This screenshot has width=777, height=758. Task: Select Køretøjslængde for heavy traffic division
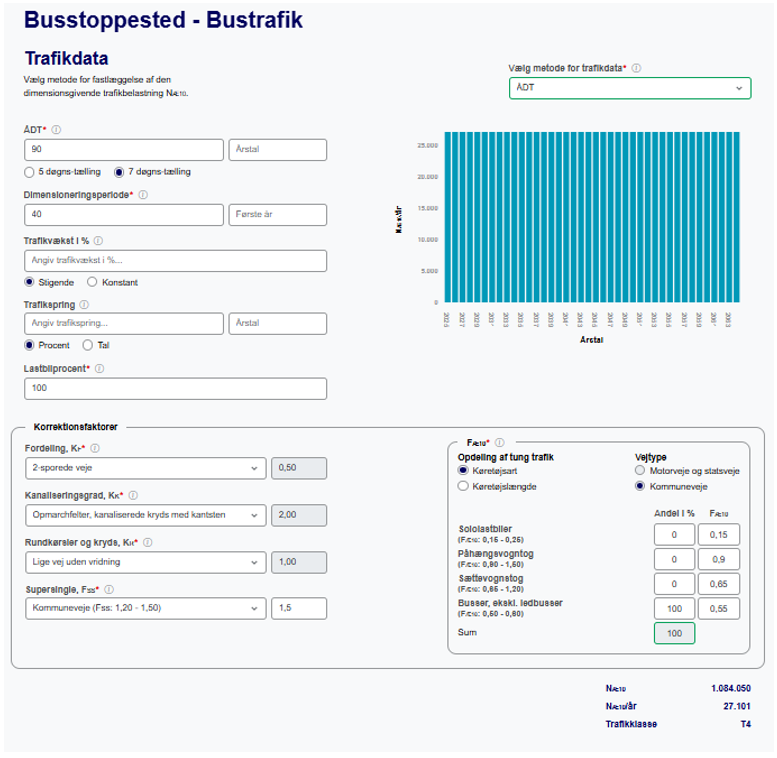(462, 486)
